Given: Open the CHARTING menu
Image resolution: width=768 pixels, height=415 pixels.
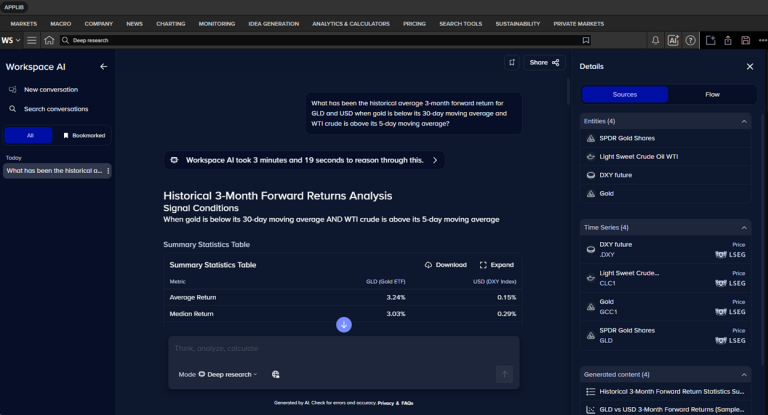Looking at the screenshot, I should tap(170, 24).
